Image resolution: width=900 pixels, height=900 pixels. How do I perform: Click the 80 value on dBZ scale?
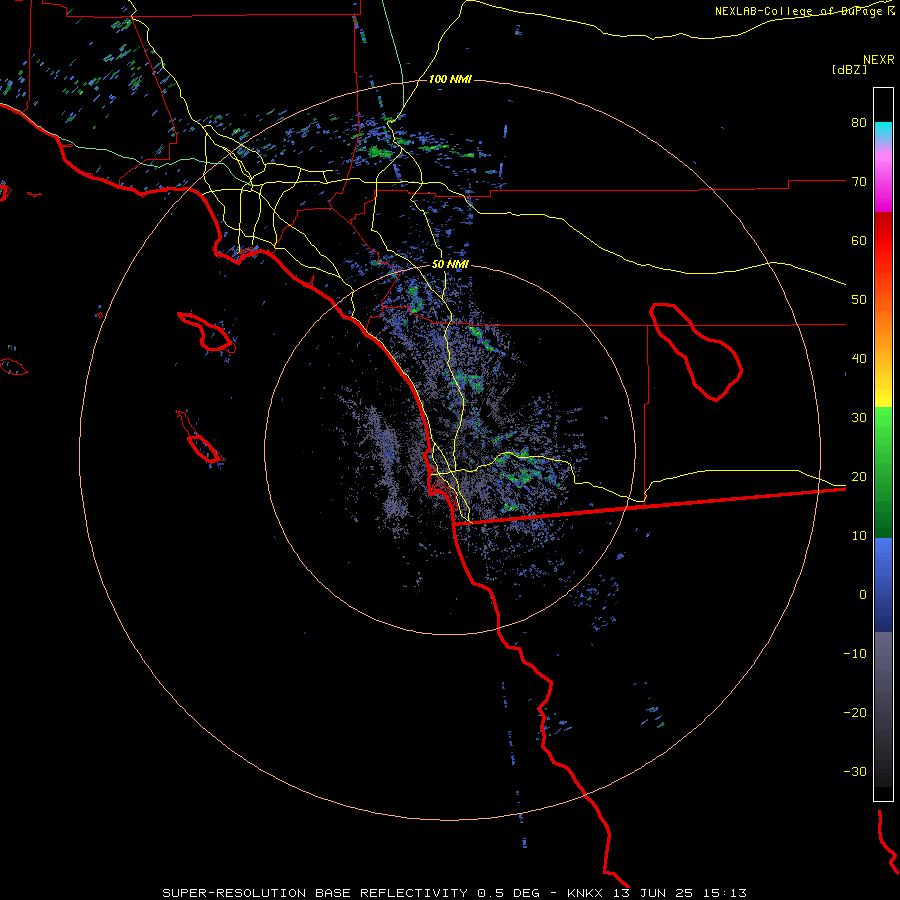tap(859, 122)
